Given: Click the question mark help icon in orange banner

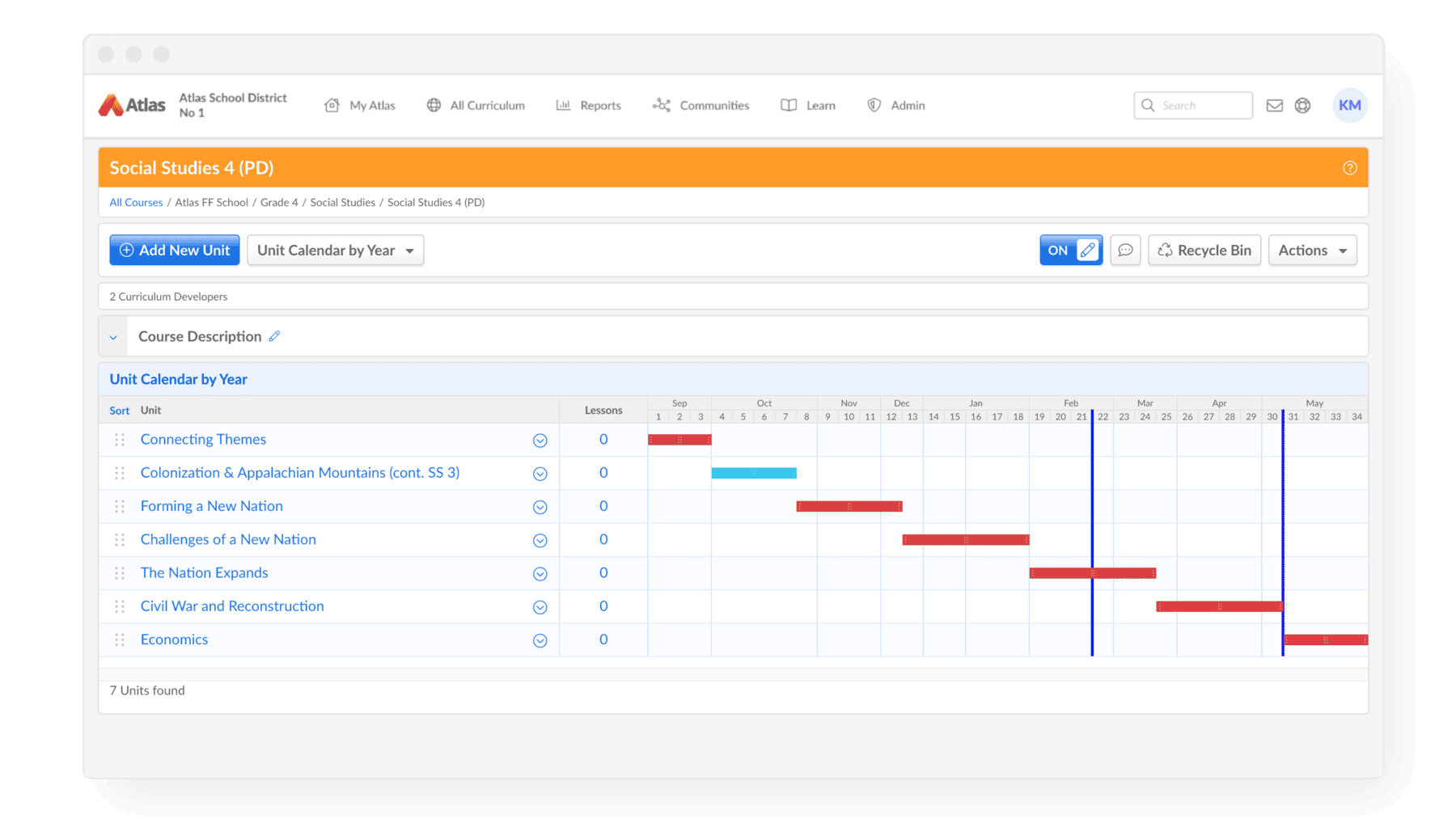Looking at the screenshot, I should pos(1349,168).
